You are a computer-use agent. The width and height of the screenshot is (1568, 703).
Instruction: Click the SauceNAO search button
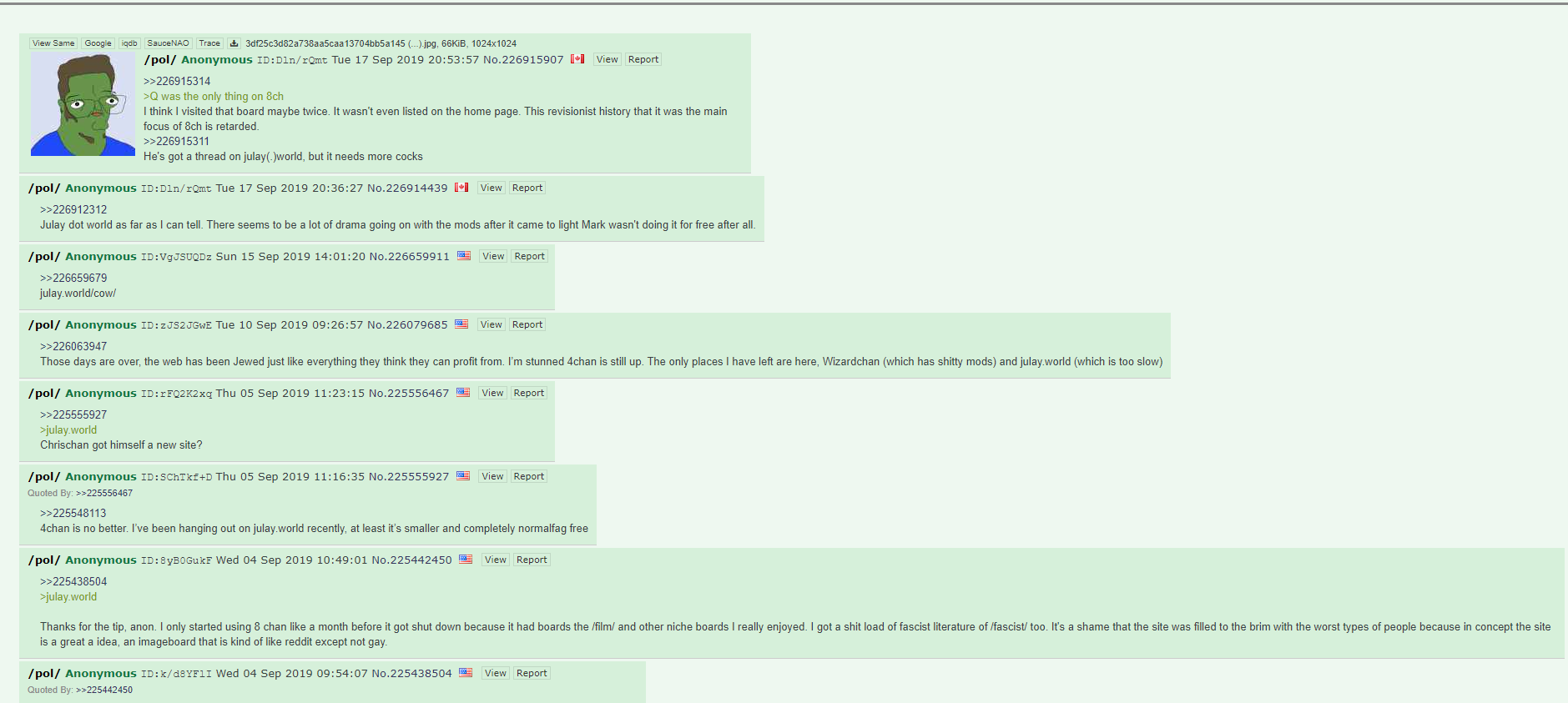[169, 43]
